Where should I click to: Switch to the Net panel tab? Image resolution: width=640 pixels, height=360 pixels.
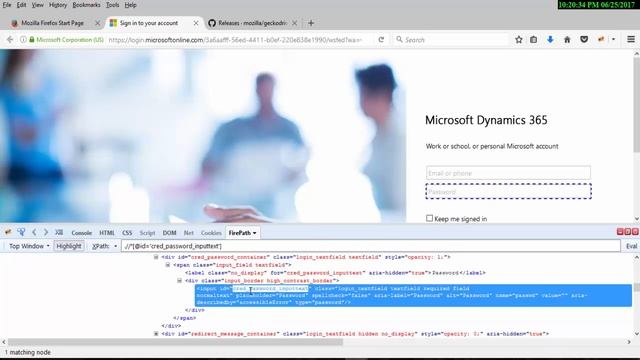point(189,233)
